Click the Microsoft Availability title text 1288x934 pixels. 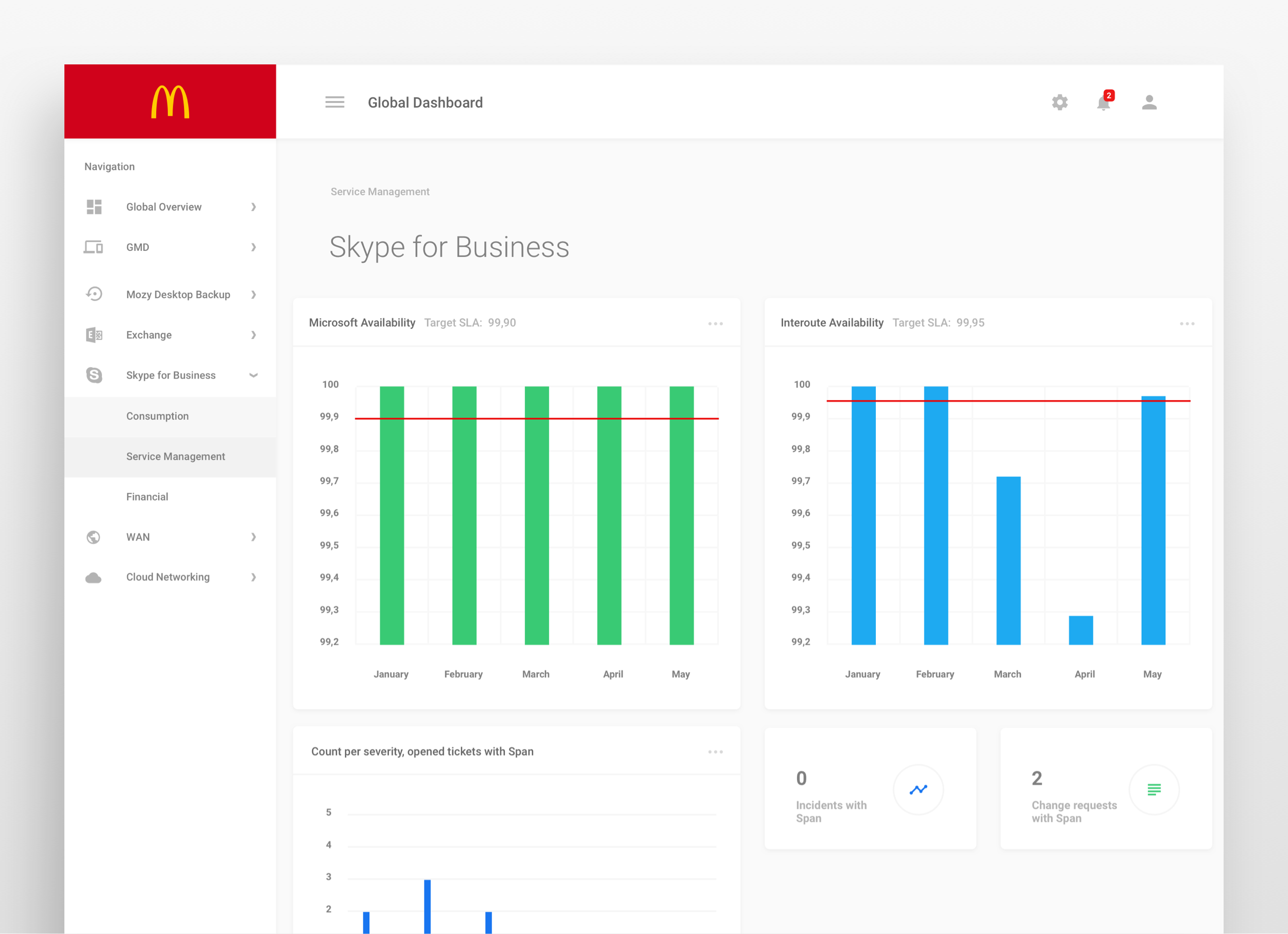click(362, 322)
